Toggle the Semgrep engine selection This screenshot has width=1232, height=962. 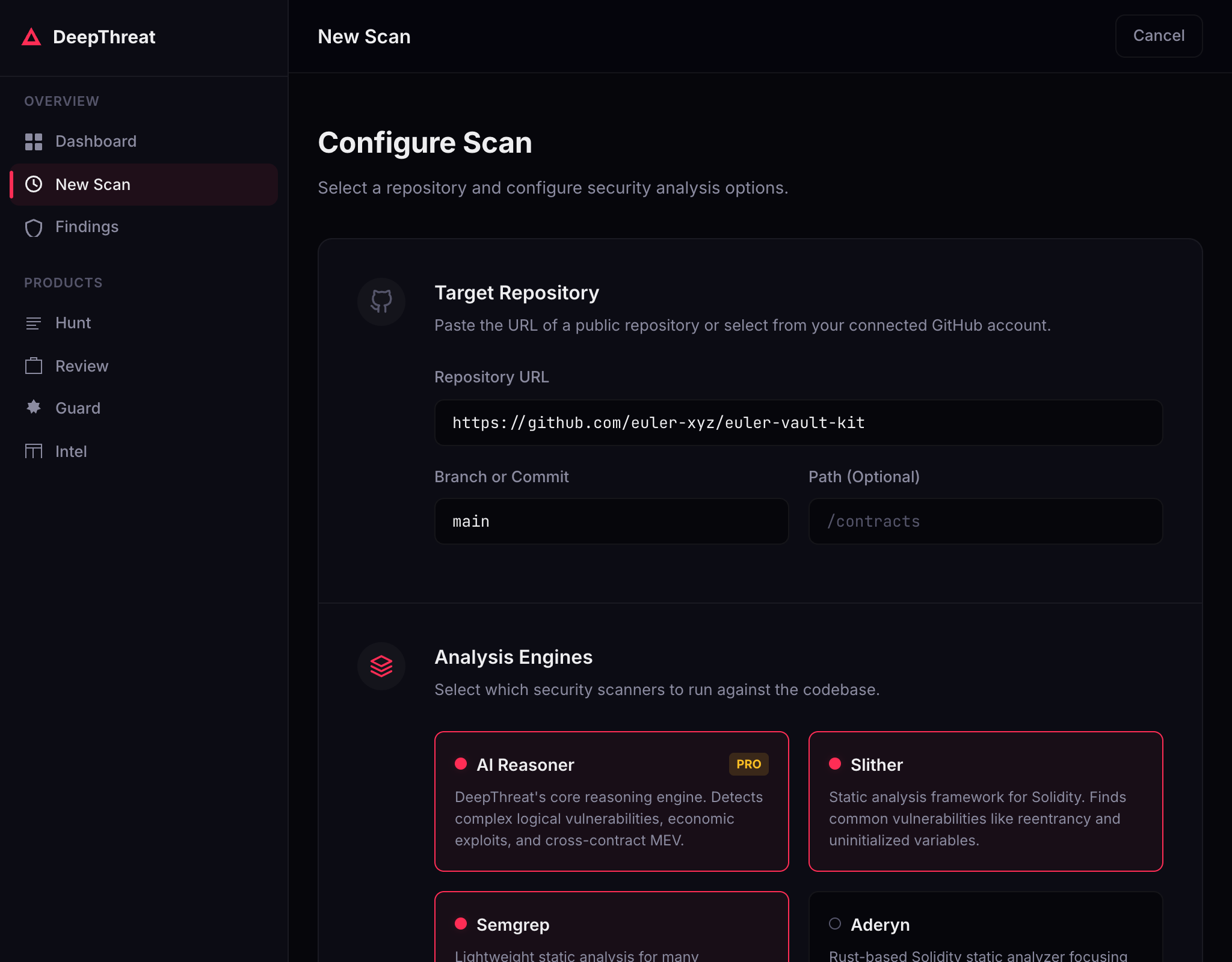[461, 924]
